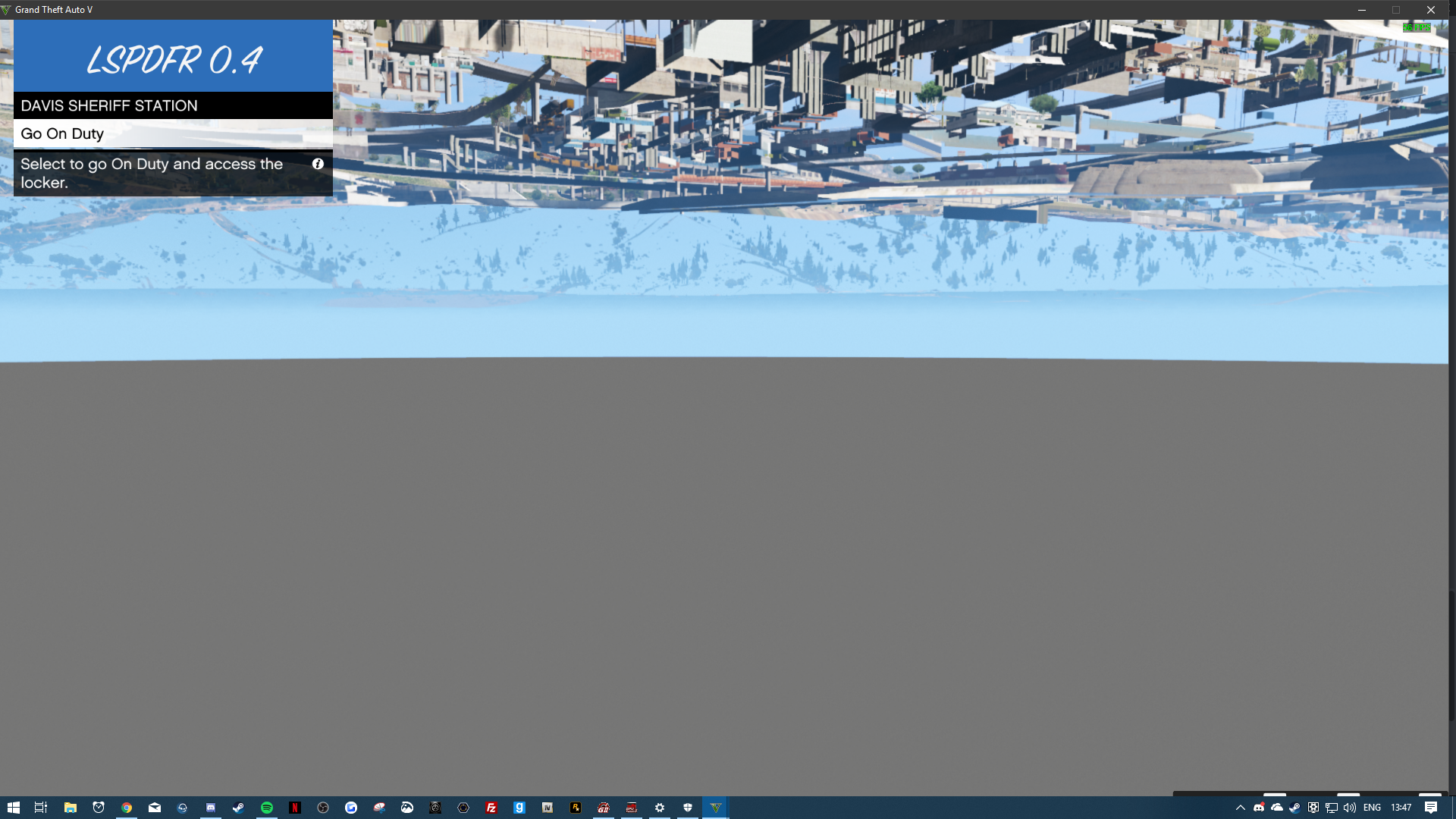The height and width of the screenshot is (819, 1456).
Task: Open FileZilla from the taskbar
Action: click(x=491, y=808)
